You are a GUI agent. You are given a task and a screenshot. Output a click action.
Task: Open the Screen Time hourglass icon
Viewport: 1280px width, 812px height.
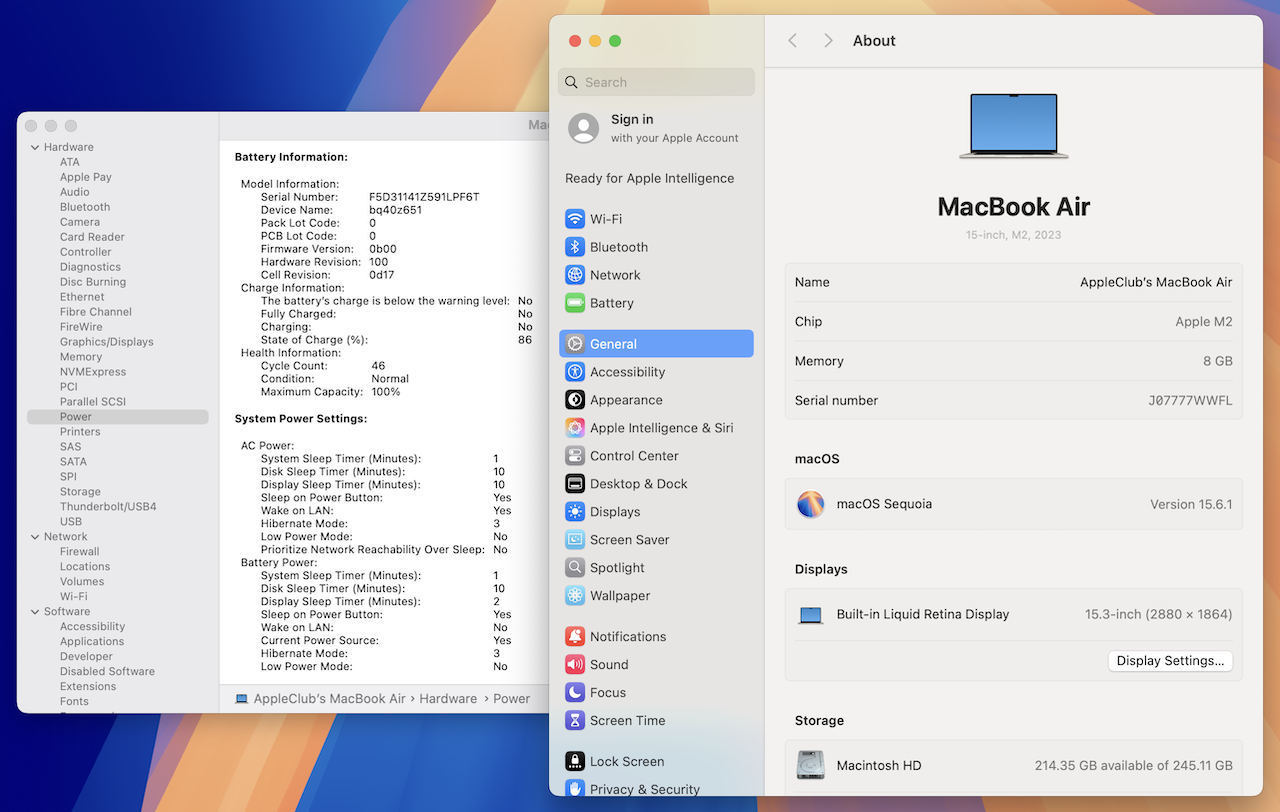coord(575,721)
